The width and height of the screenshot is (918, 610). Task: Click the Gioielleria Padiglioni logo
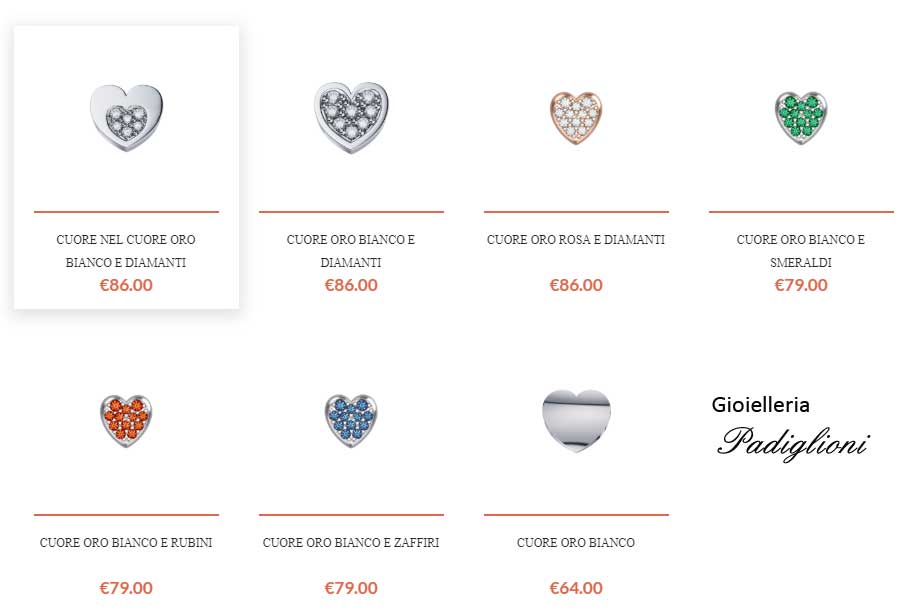791,429
